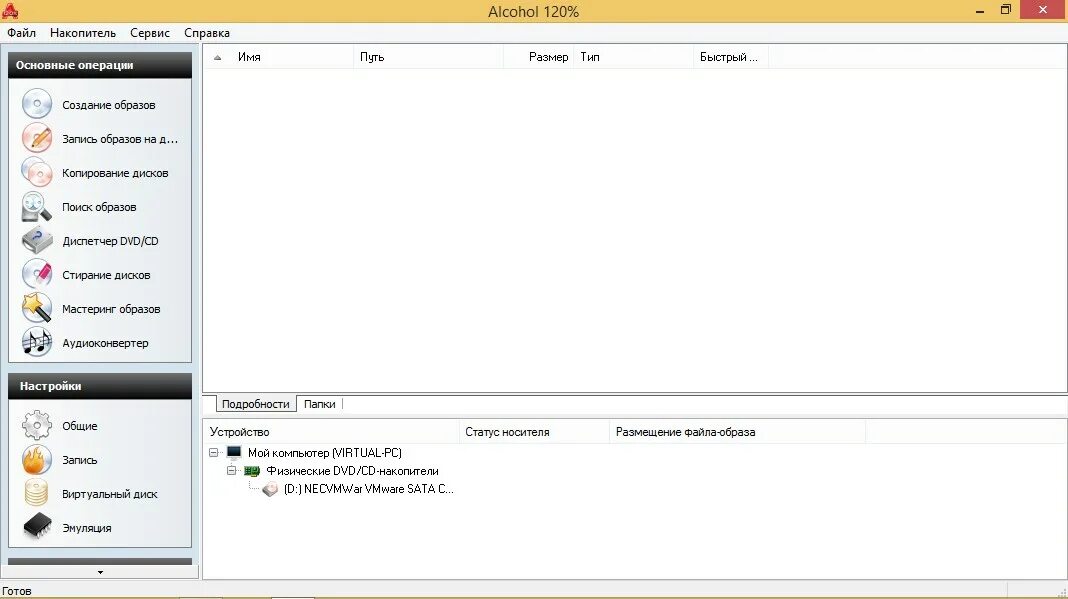The width and height of the screenshot is (1068, 599).
Task: Click the Виртуальный диск stack icon
Action: click(37, 493)
